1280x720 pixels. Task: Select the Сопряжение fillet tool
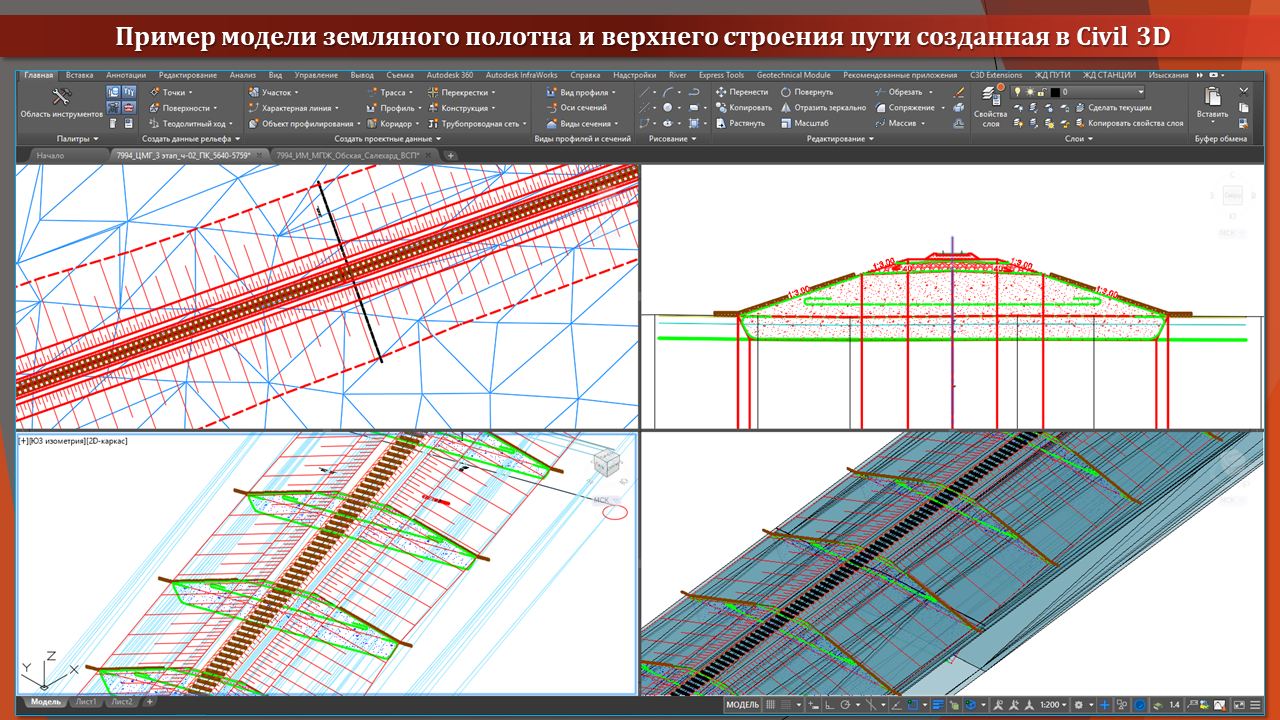pos(909,107)
